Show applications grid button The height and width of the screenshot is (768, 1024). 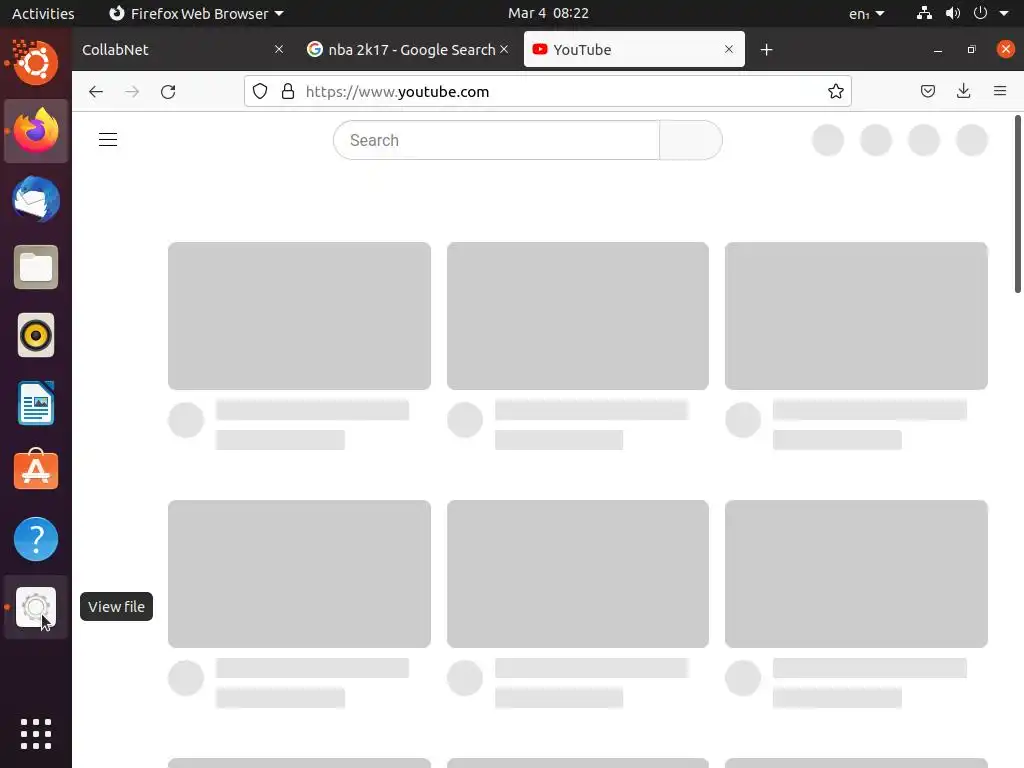pos(36,734)
